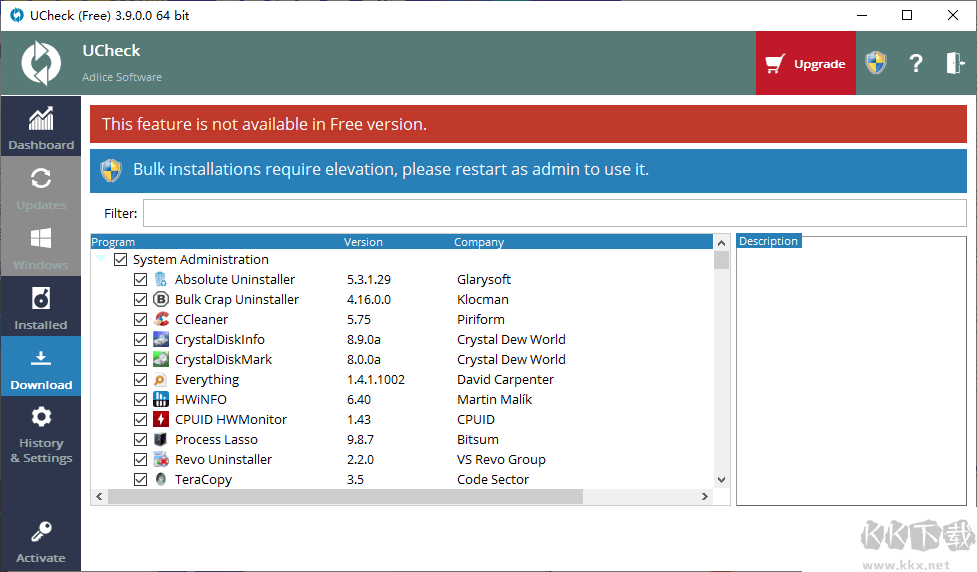This screenshot has width=977, height=572.
Task: Uncheck the Everything checkbox
Action: 140,379
